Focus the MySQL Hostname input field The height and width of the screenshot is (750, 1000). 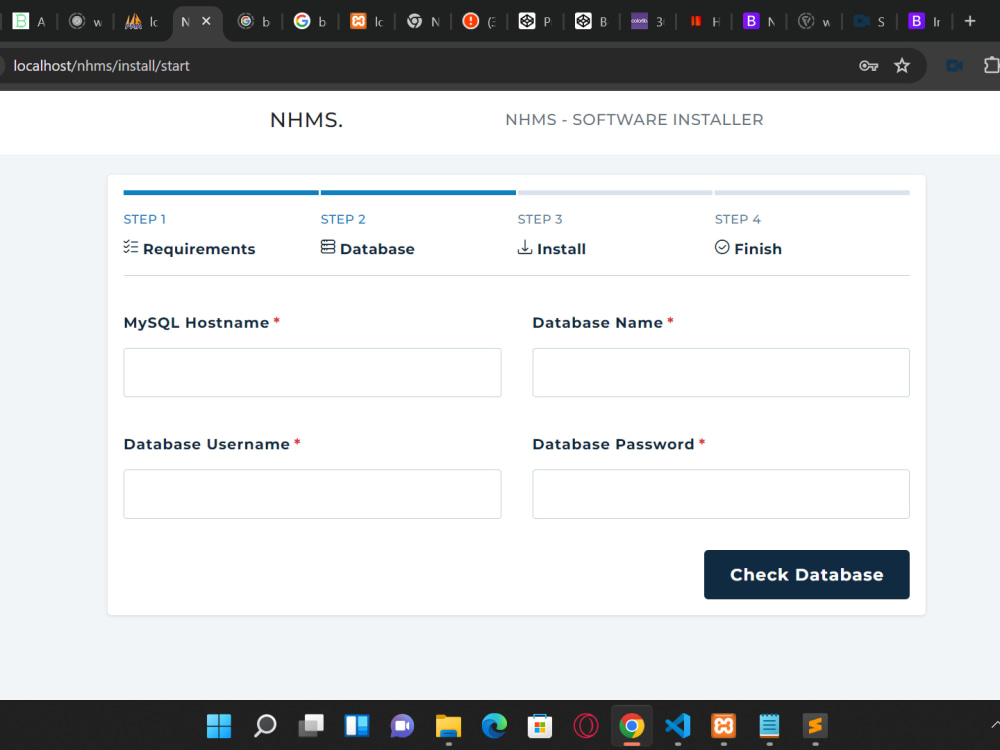[x=312, y=372]
